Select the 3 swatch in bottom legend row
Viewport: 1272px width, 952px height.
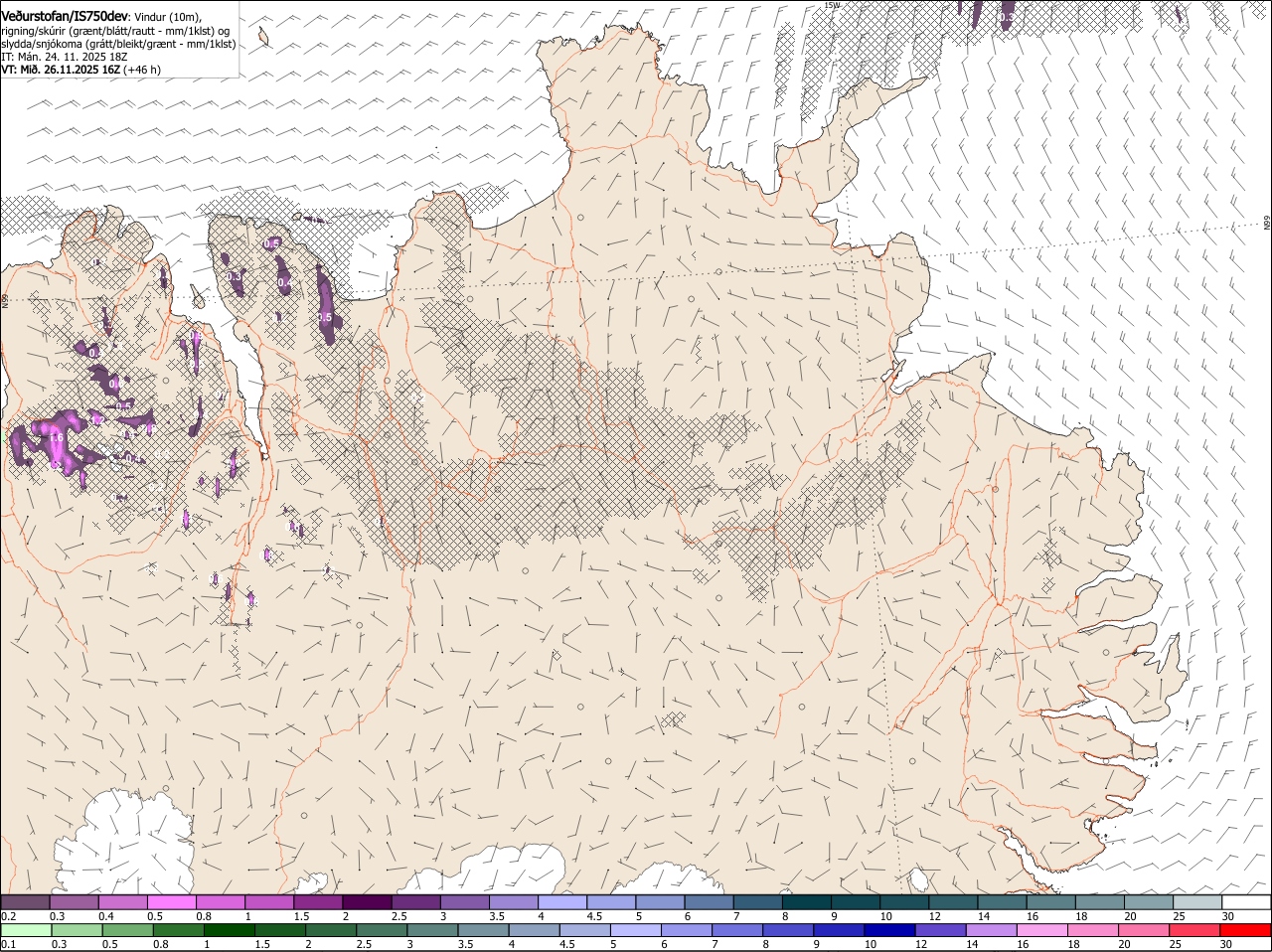pyautogui.click(x=434, y=930)
